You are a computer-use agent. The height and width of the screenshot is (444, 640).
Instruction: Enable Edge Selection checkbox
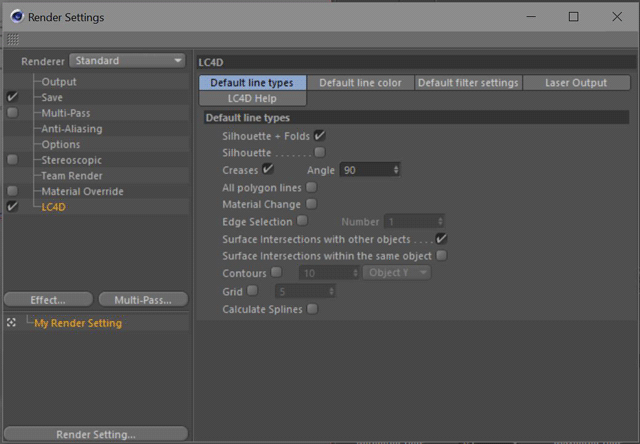302,220
